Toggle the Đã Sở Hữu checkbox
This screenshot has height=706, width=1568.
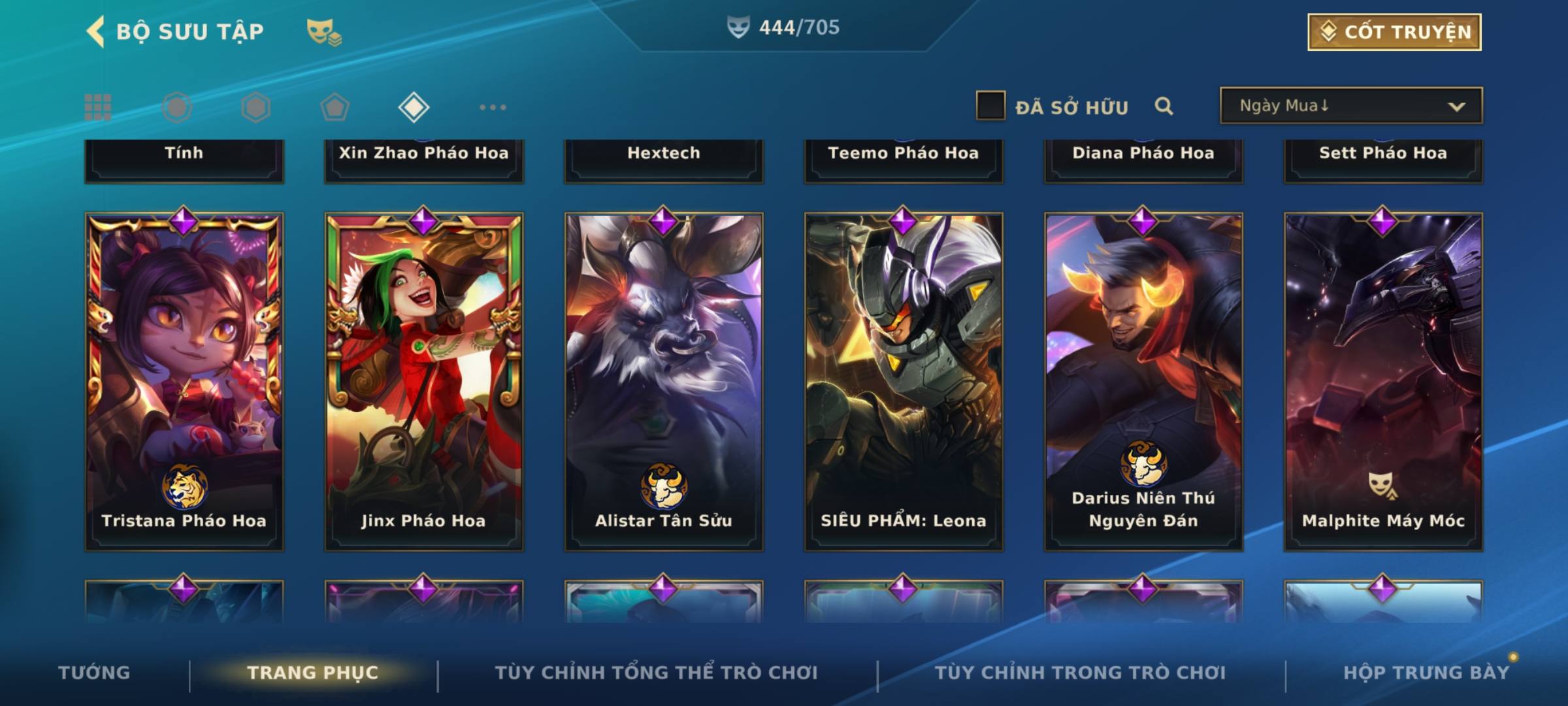[x=990, y=106]
